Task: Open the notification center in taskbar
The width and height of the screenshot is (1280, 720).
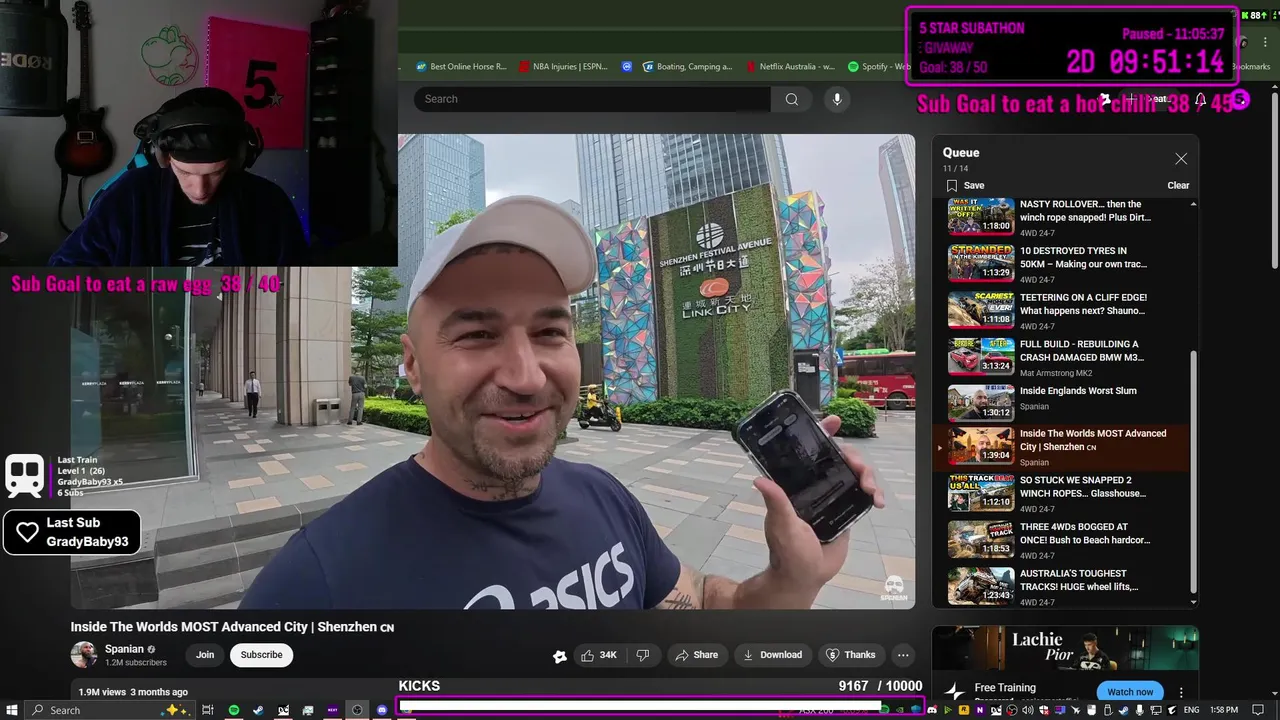Action: click(x=1260, y=710)
